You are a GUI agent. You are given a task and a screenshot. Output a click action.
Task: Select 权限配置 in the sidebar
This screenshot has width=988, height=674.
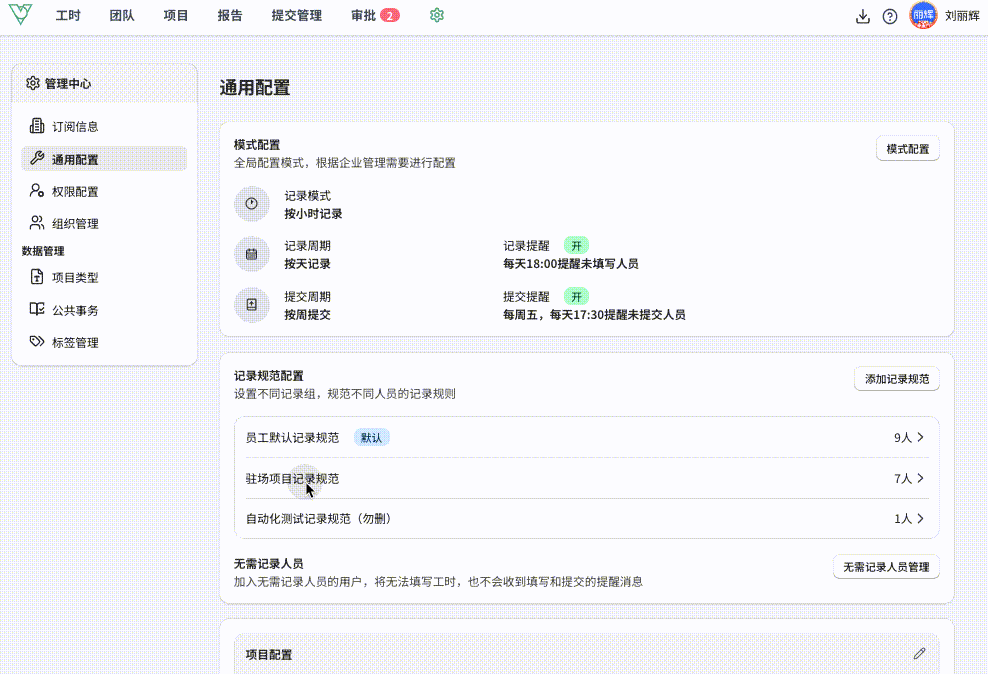[75, 192]
